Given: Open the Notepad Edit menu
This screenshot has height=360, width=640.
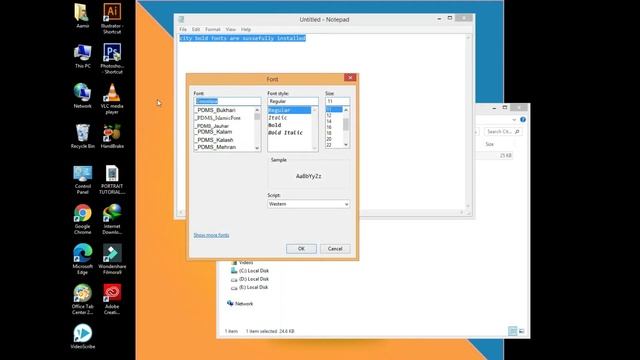Looking at the screenshot, I should 196,29.
